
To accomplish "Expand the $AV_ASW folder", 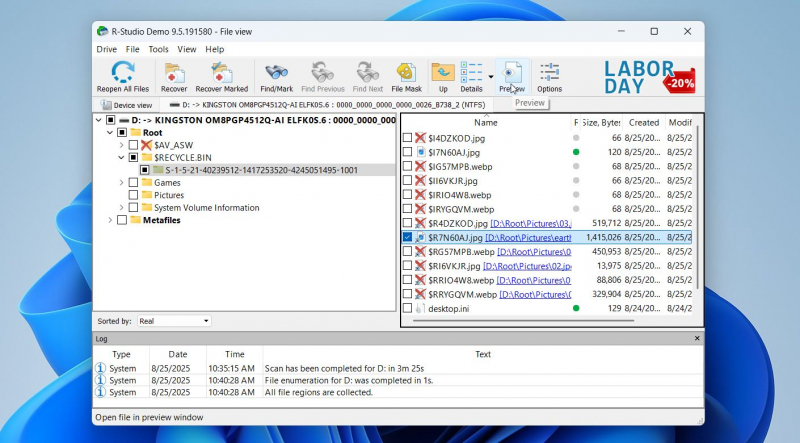I will click(121, 145).
